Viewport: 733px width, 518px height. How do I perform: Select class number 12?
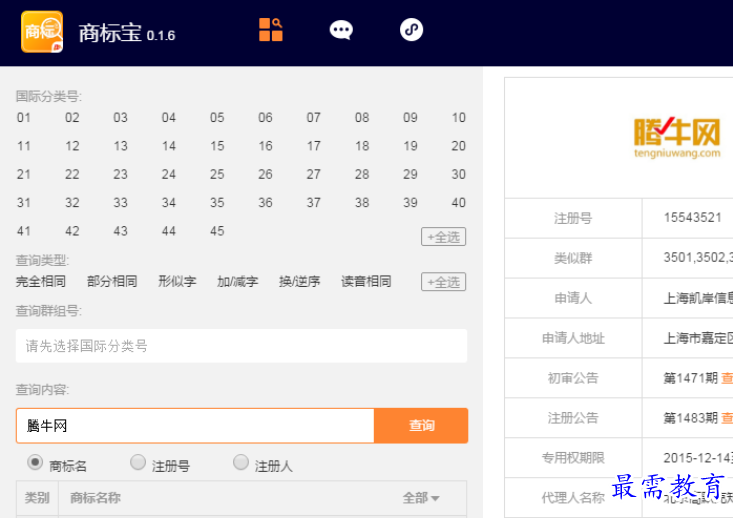(72, 146)
